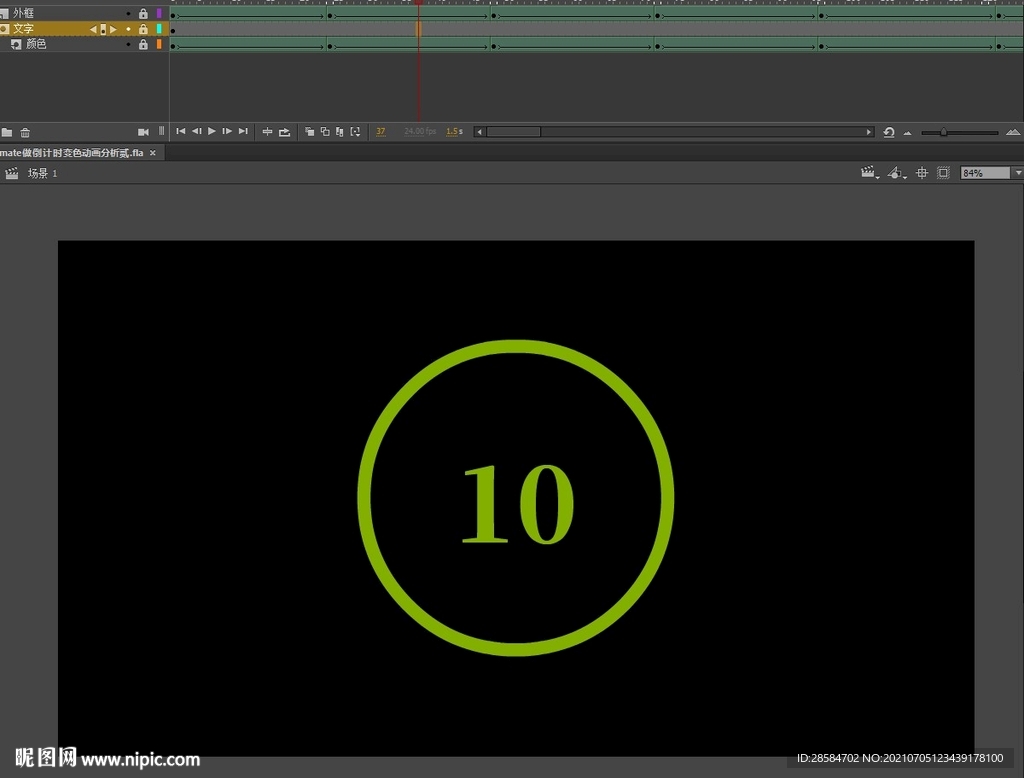Zoom out timeline with small mountain icon
The image size is (1024, 778).
pyautogui.click(x=907, y=133)
